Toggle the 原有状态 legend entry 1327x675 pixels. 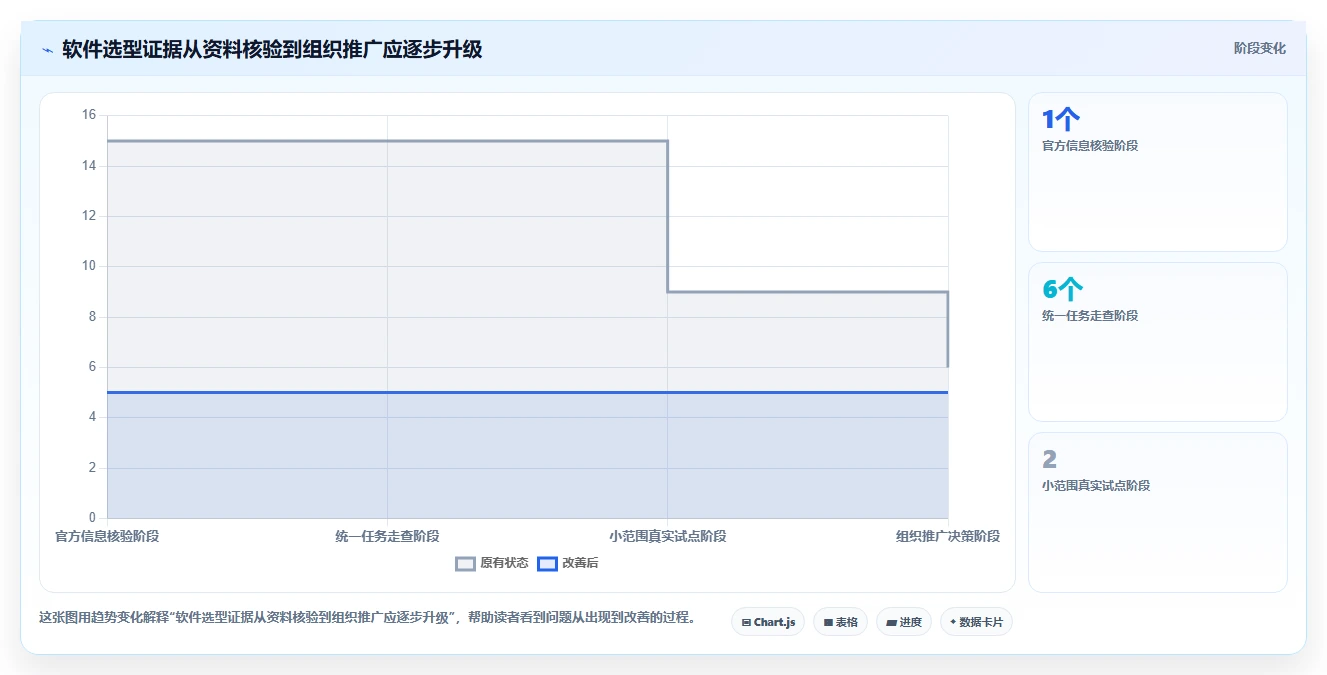pyautogui.click(x=492, y=563)
